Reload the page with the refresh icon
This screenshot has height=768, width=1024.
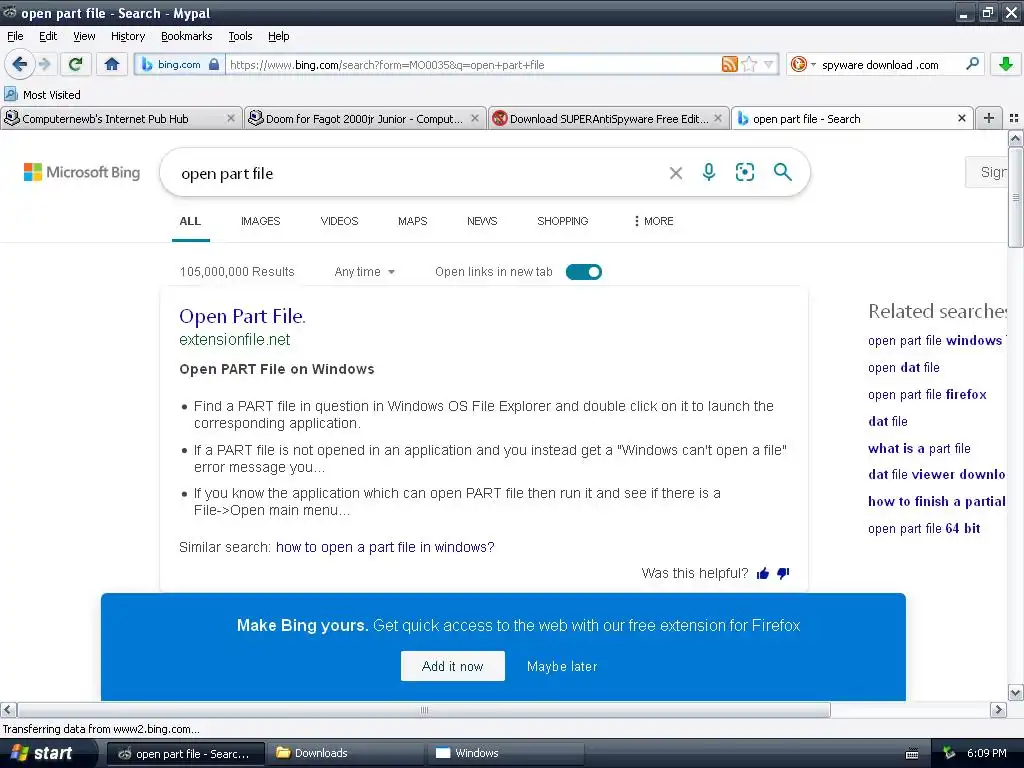coord(75,64)
